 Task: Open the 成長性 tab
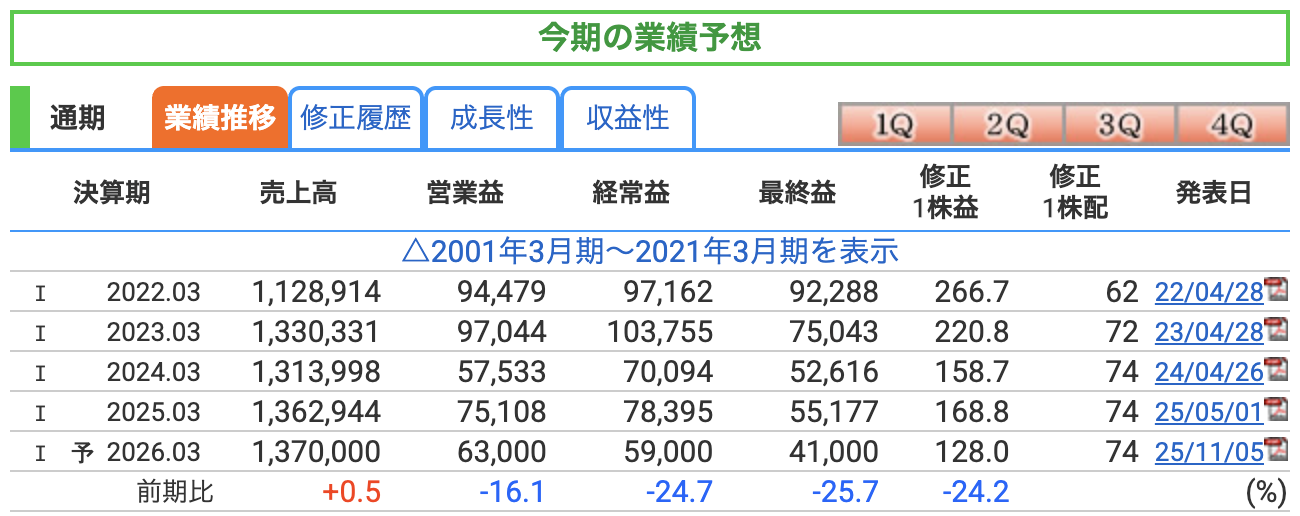point(492,118)
